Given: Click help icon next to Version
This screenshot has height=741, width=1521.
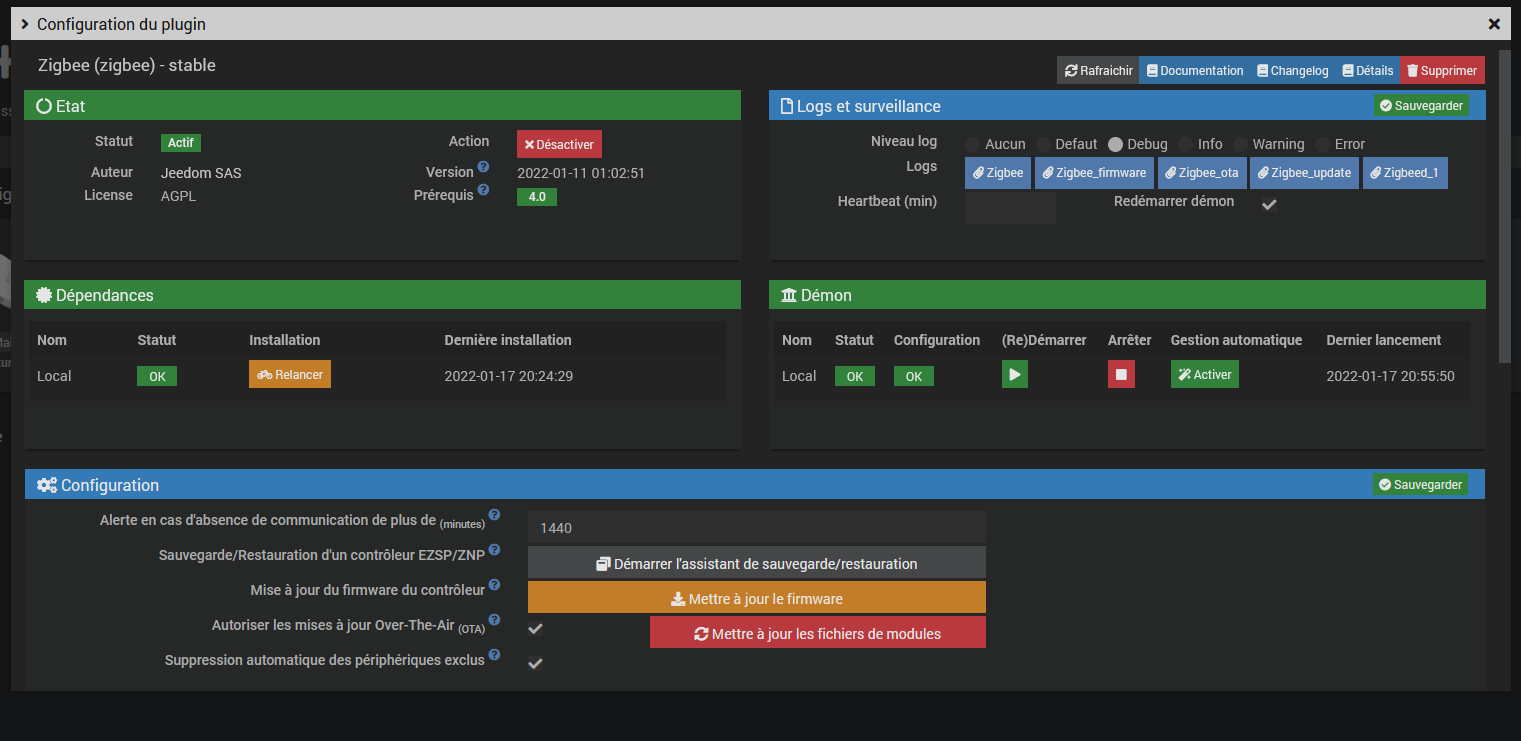Looking at the screenshot, I should click(x=483, y=167).
